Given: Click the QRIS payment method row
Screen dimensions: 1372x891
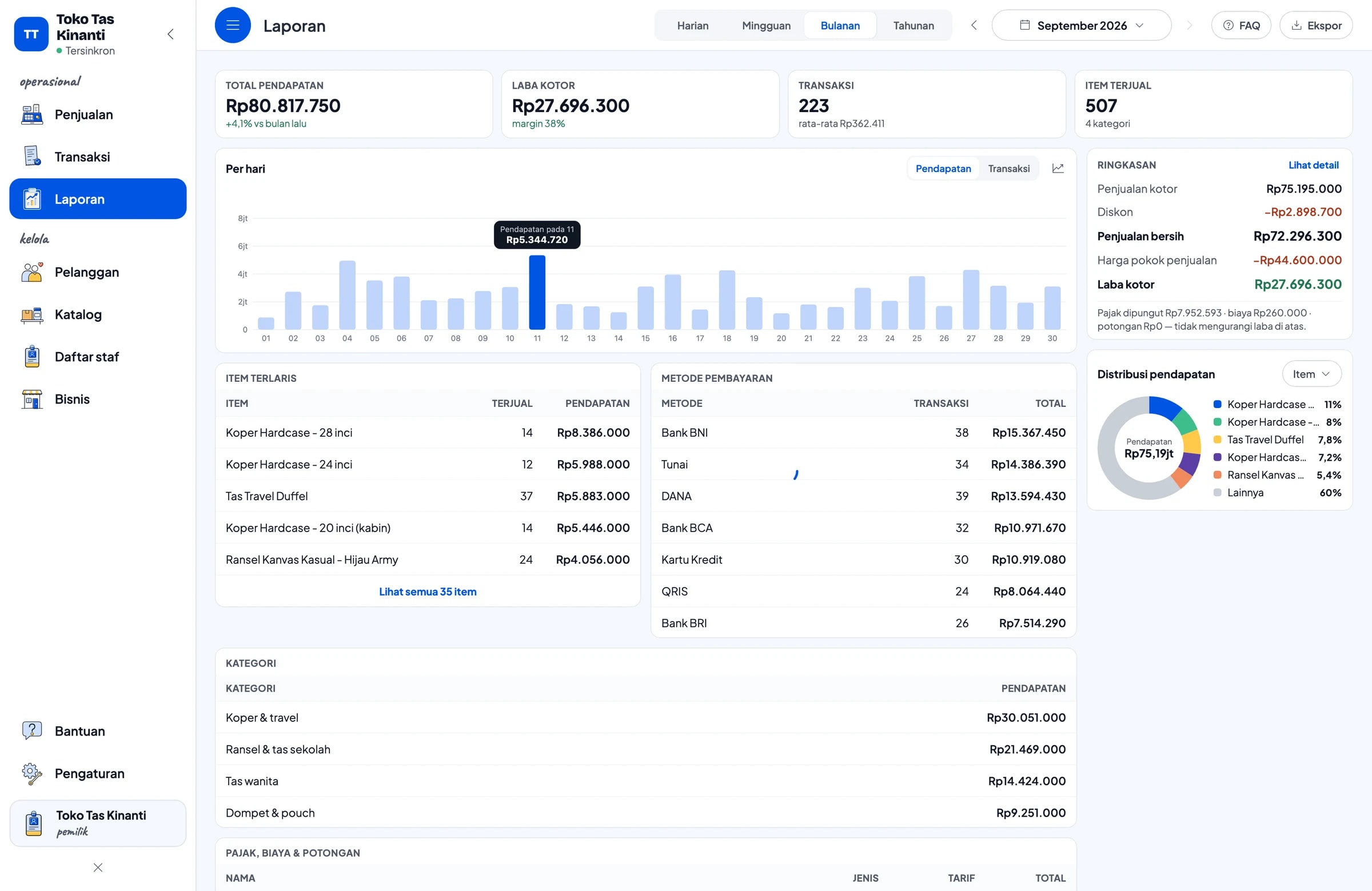Looking at the screenshot, I should pyautogui.click(x=863, y=592).
